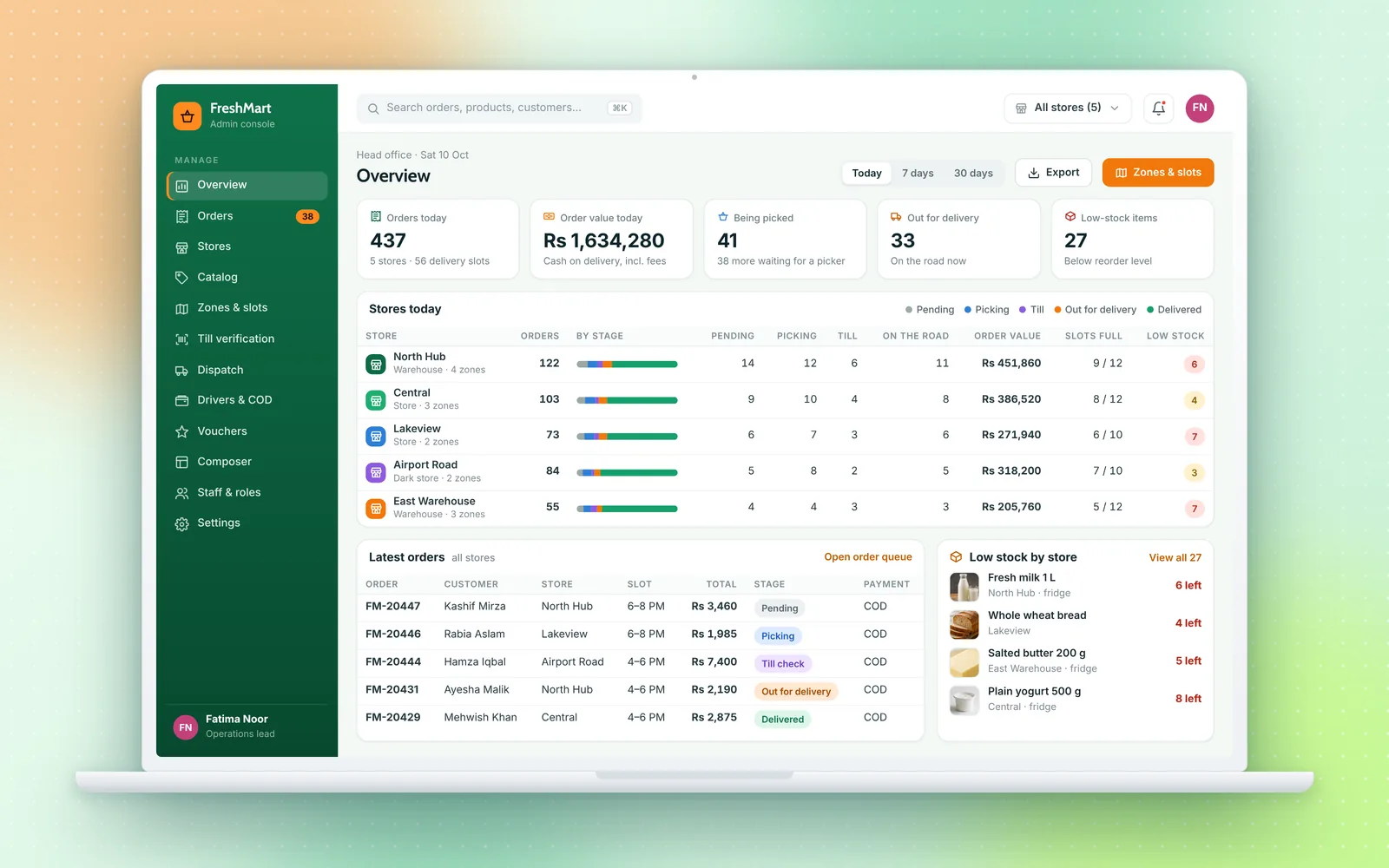Switch to 7 days range

918,174
